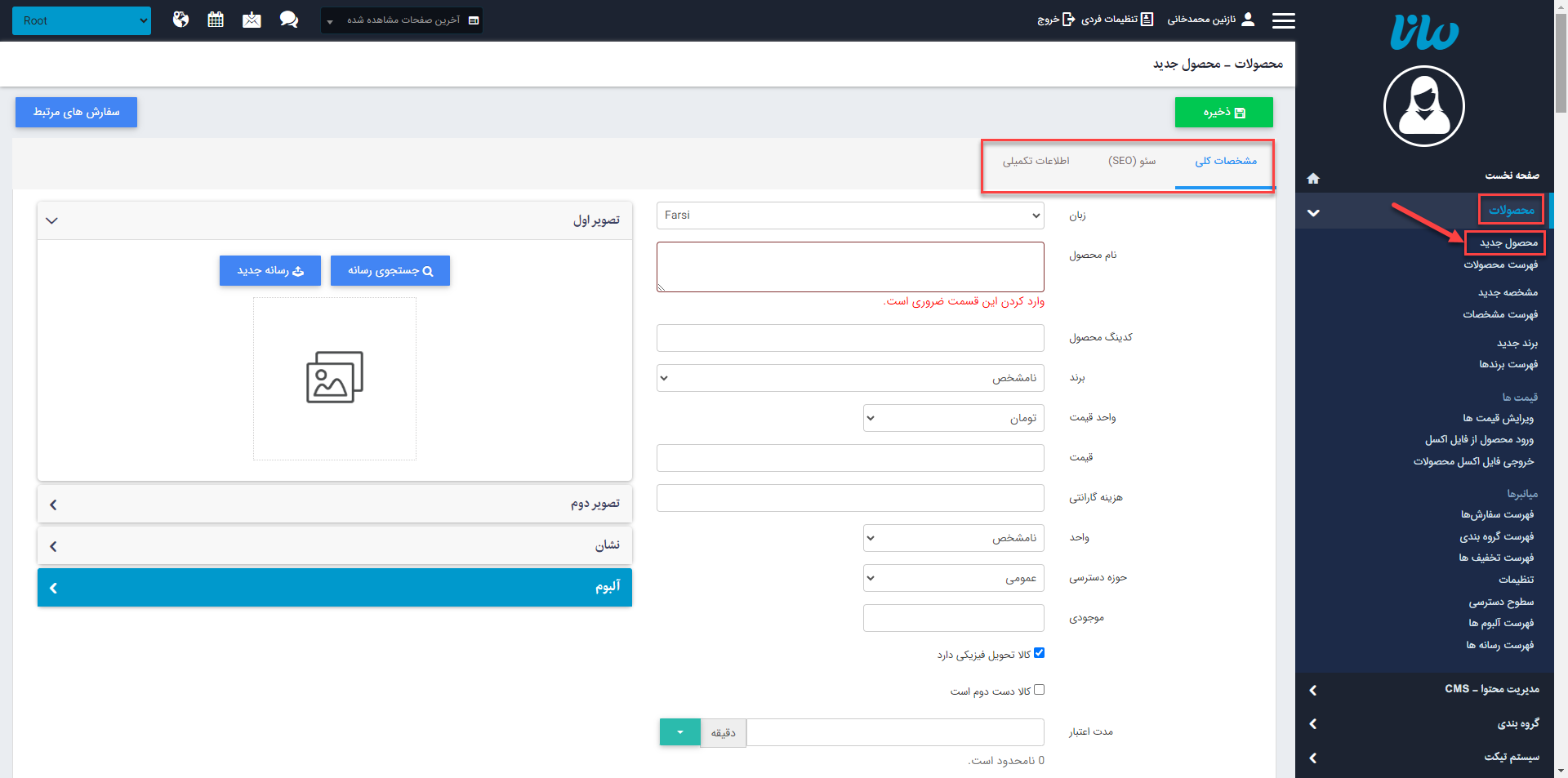
Task: Toggle the hamburger menu icon
Action: 1283,20
